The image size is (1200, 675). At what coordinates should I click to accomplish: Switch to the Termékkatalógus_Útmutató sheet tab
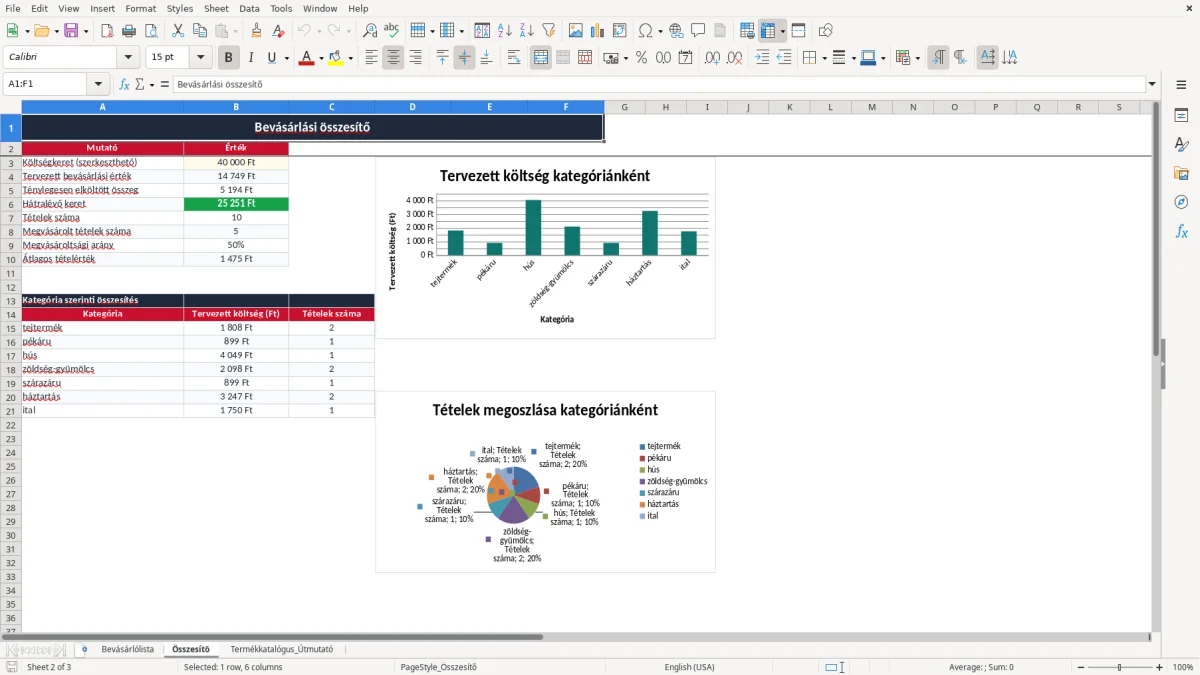click(282, 649)
